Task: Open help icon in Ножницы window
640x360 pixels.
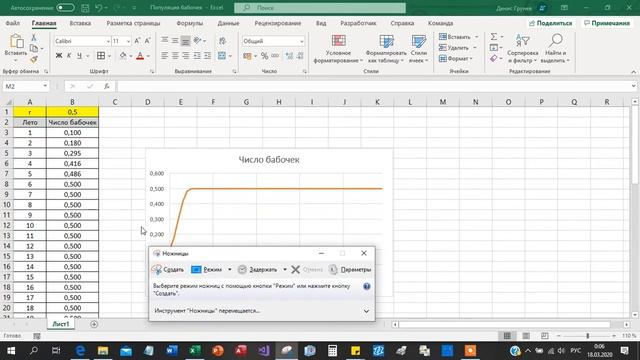Action: pos(367,286)
